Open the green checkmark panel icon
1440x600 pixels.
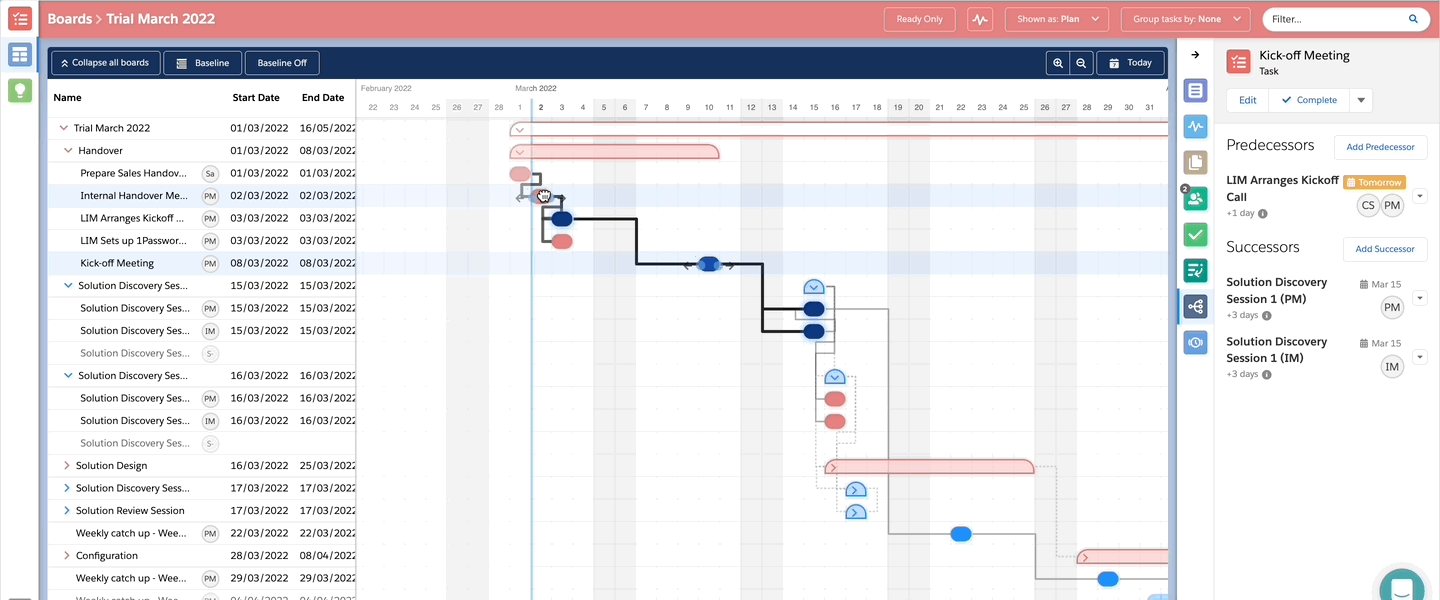[x=1195, y=235]
